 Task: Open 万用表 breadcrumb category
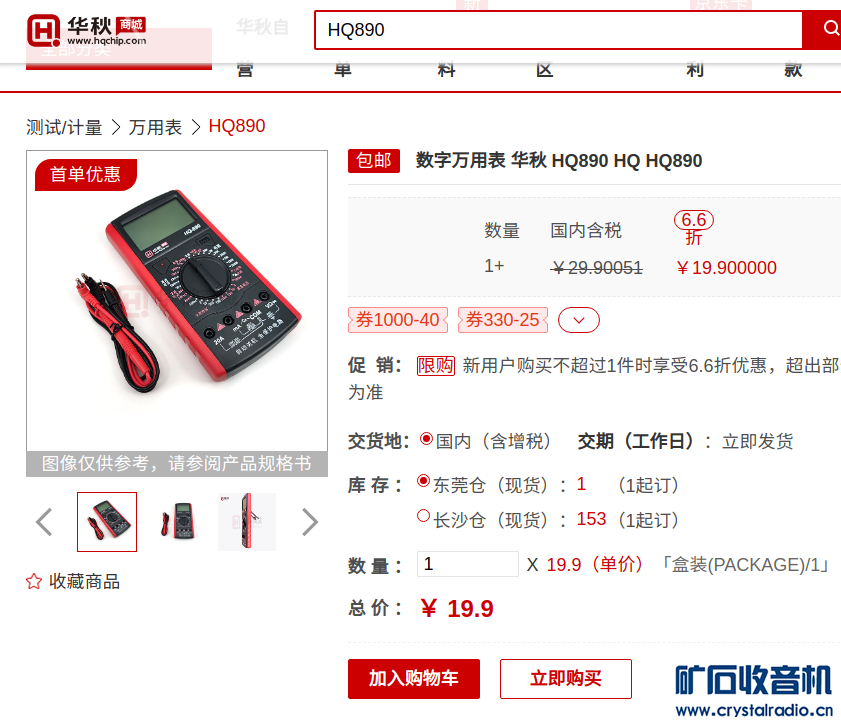click(156, 127)
